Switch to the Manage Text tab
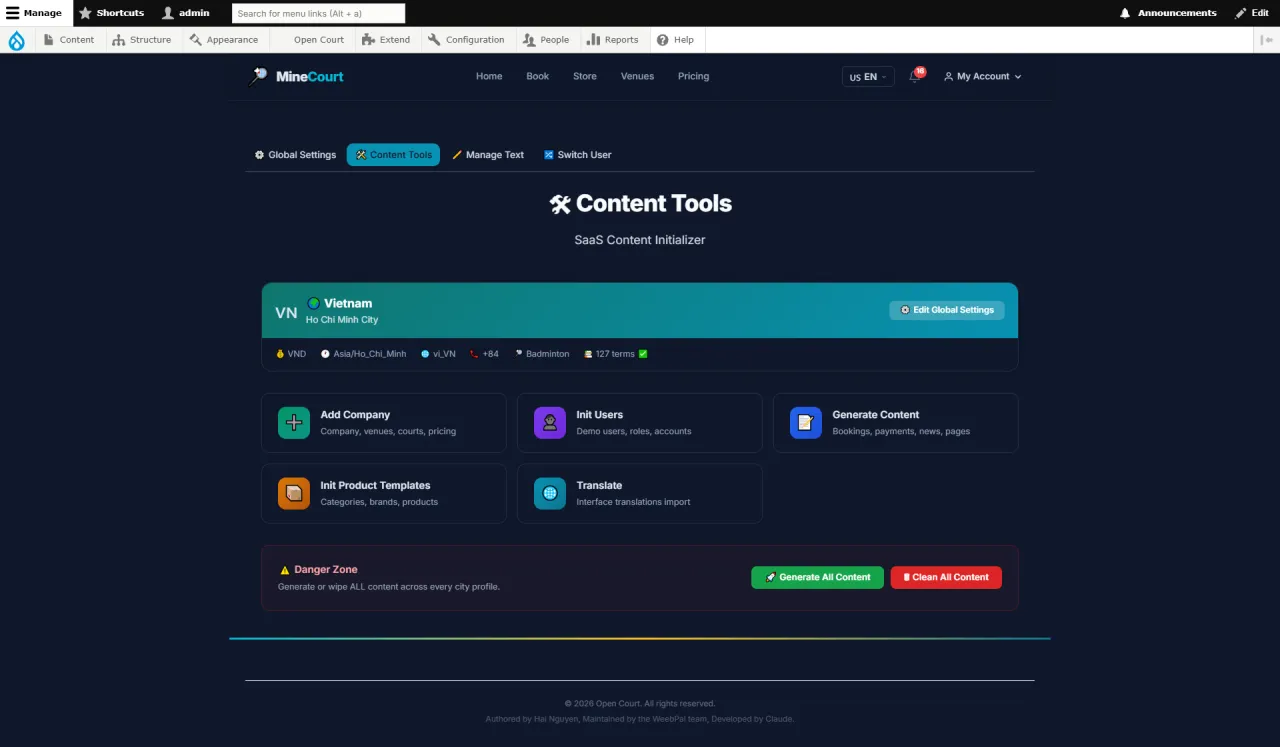 point(488,155)
